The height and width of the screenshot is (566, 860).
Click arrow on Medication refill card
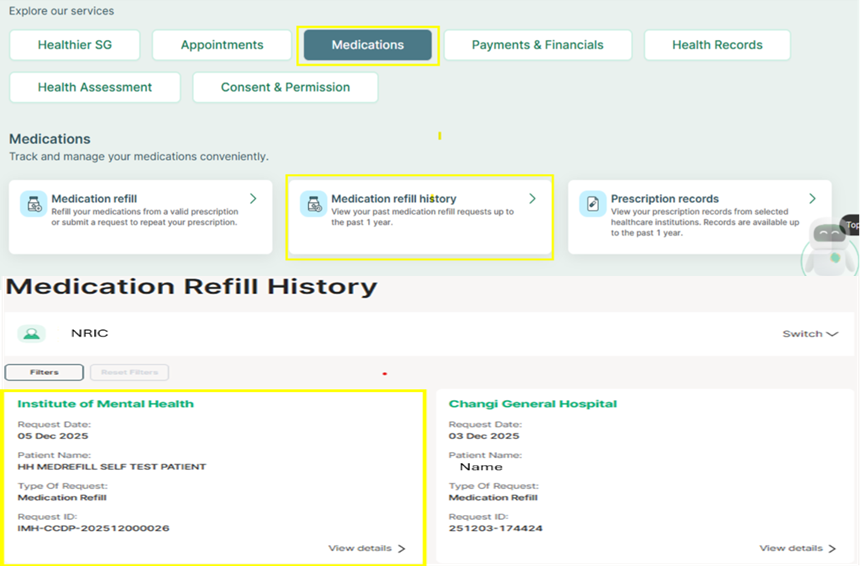253,199
